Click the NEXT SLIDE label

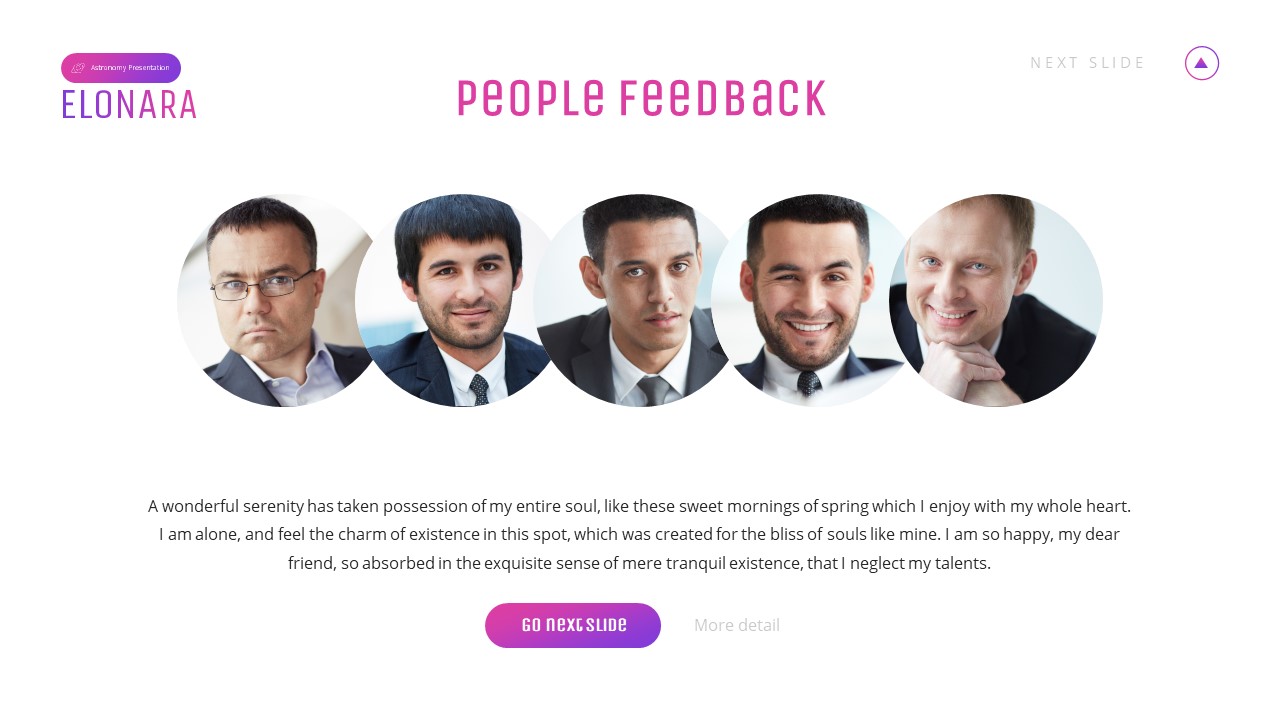tap(1087, 63)
